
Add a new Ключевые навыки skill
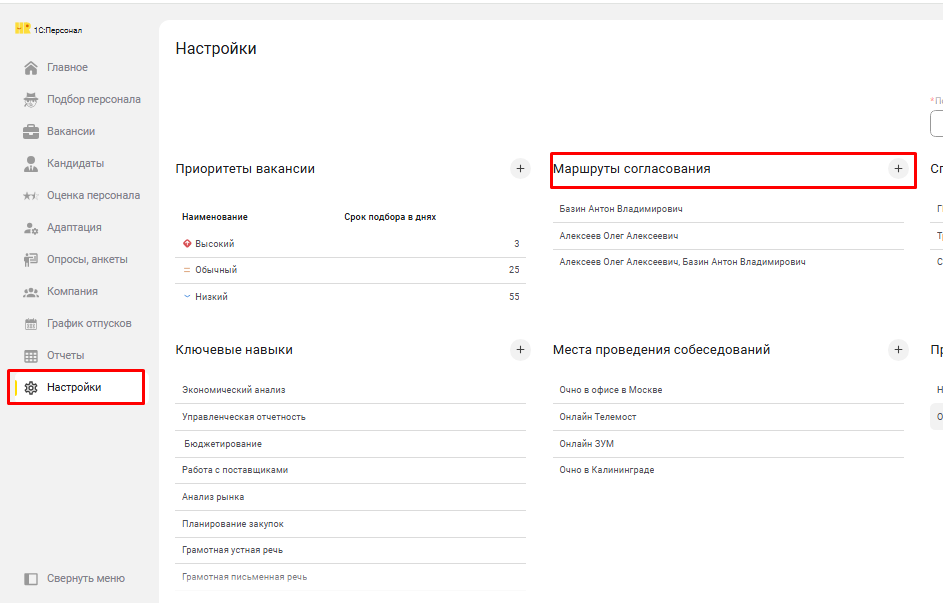point(520,350)
